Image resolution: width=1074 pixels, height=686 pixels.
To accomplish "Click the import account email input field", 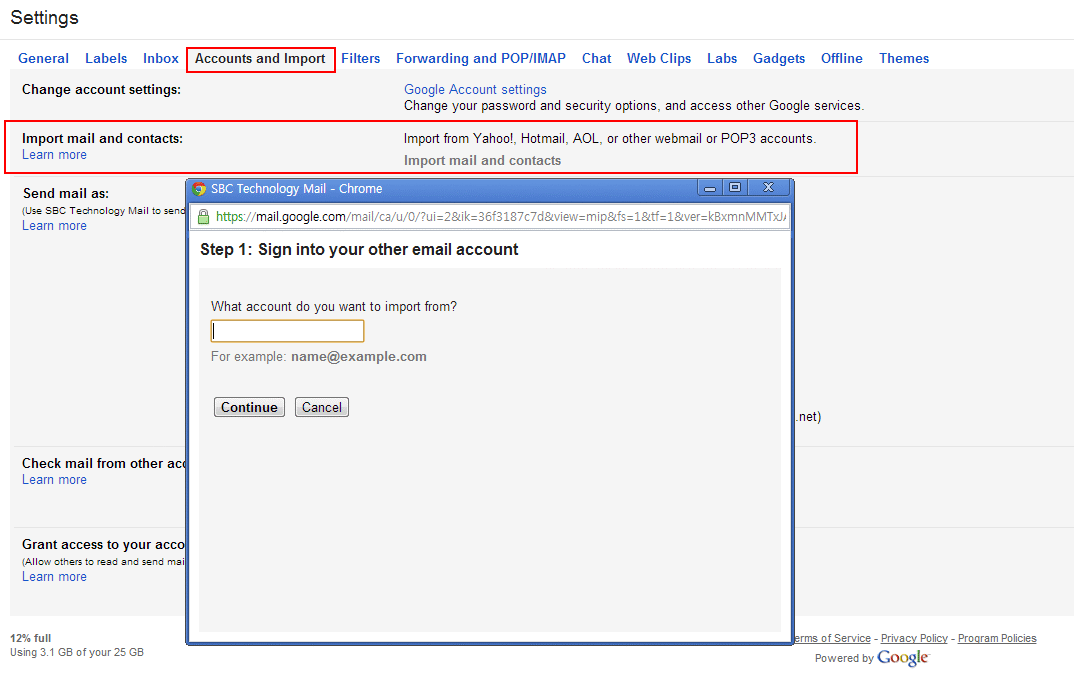I will click(x=287, y=331).
